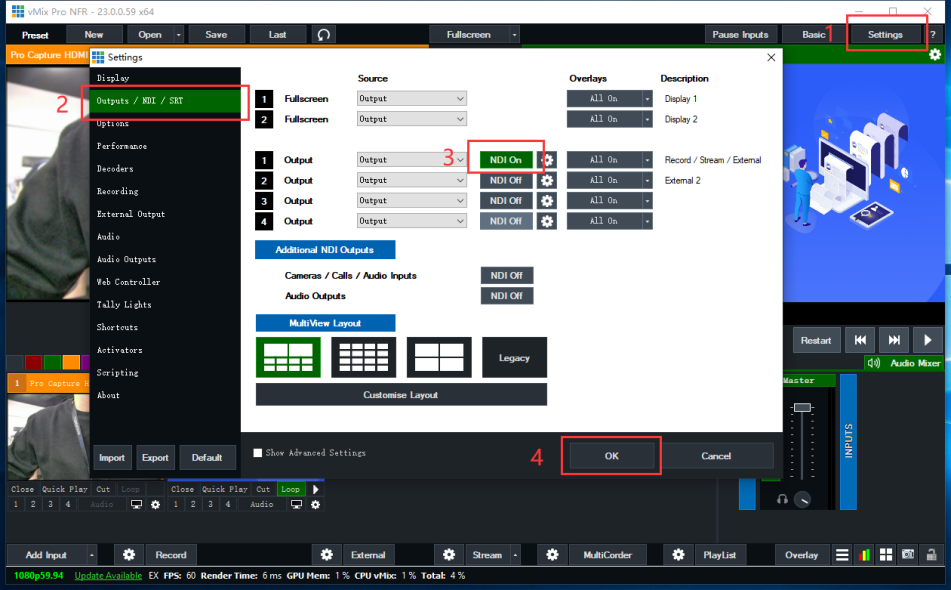
Task: Open Source dropdown for Fullscreen 1
Action: click(x=412, y=99)
